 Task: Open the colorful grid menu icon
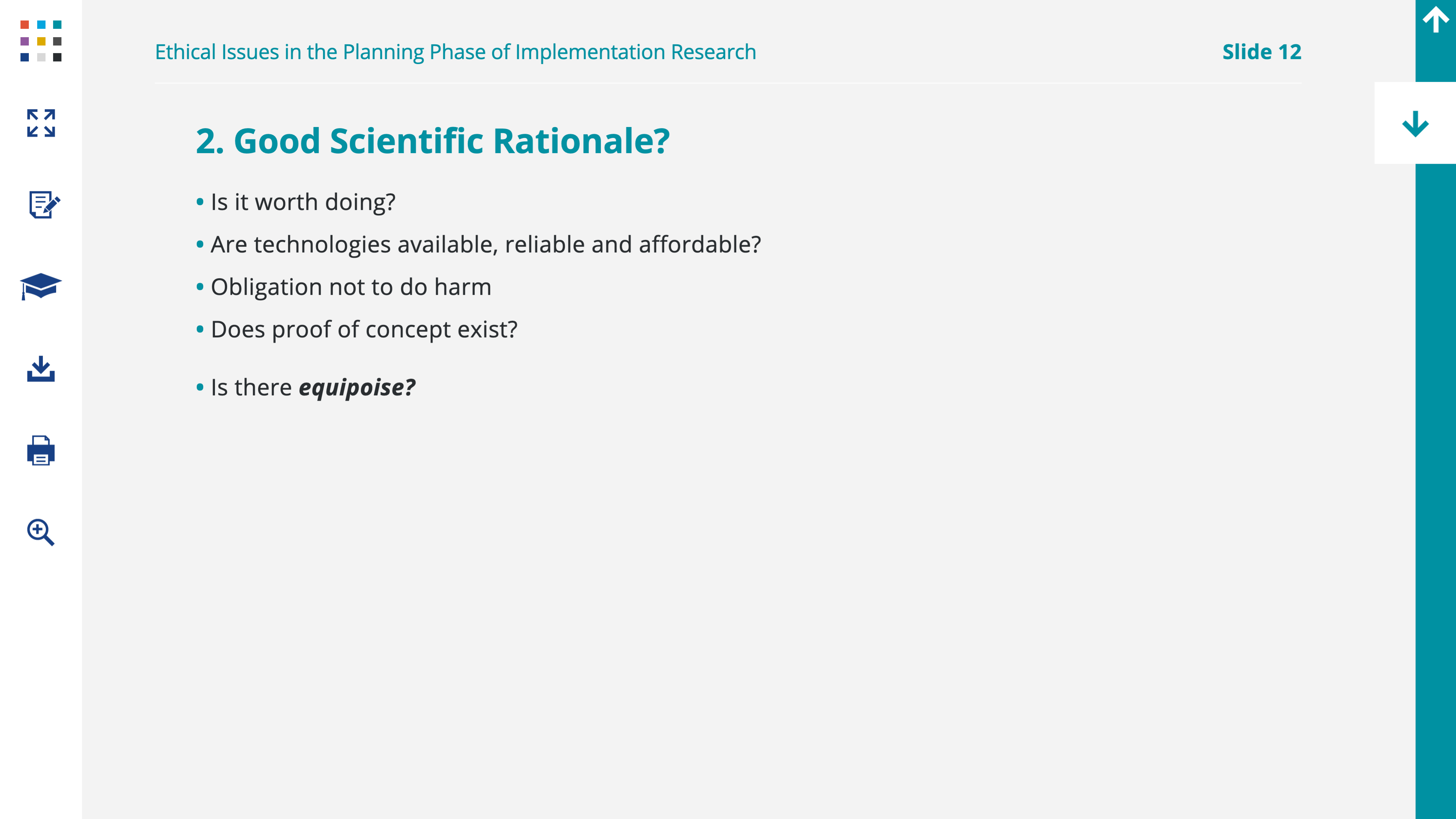41,41
